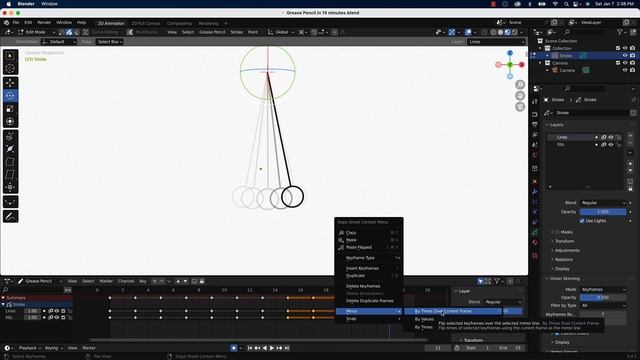The height and width of the screenshot is (360, 640).
Task: Open the Select Box drag dropdown
Action: pos(110,42)
